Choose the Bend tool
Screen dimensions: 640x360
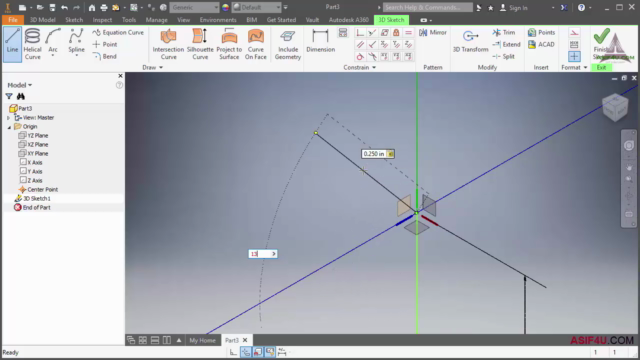(105, 56)
